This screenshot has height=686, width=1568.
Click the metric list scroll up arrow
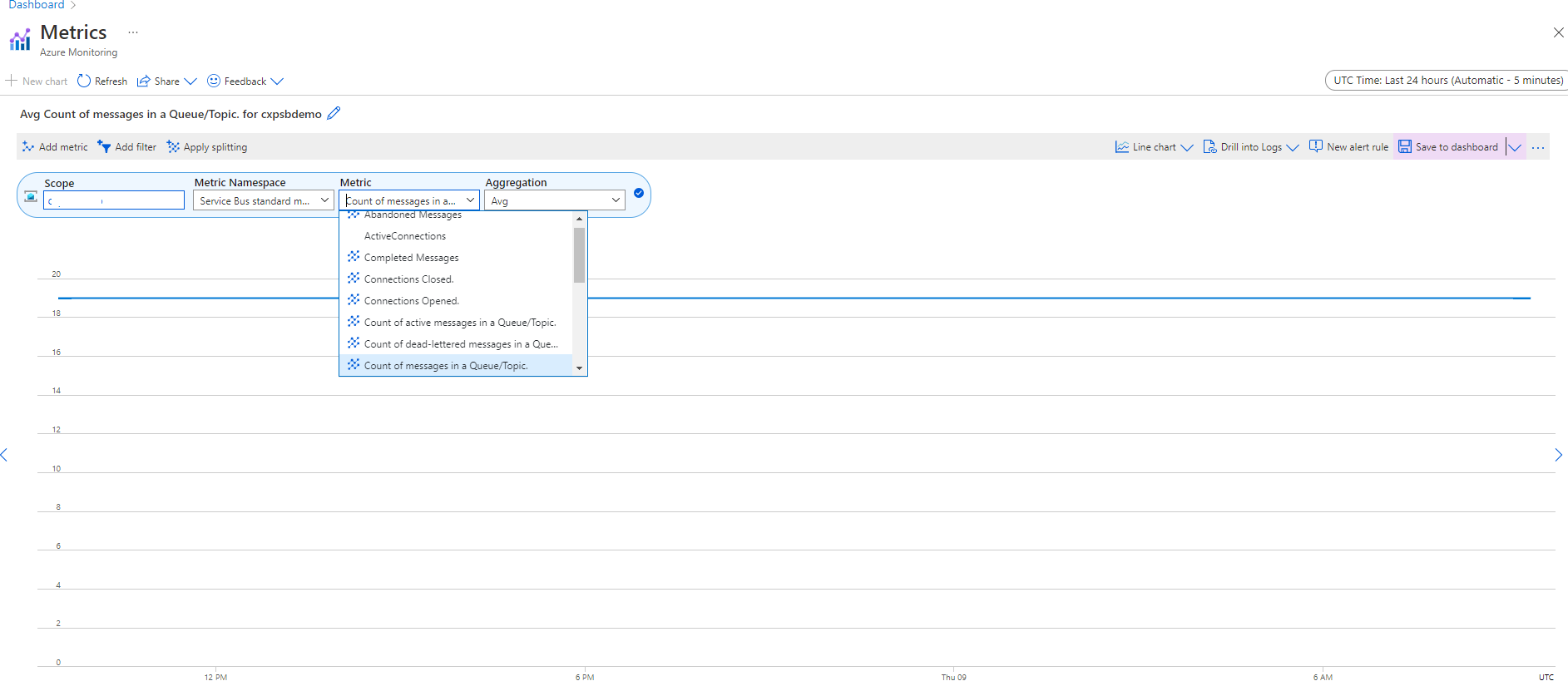pos(579,219)
